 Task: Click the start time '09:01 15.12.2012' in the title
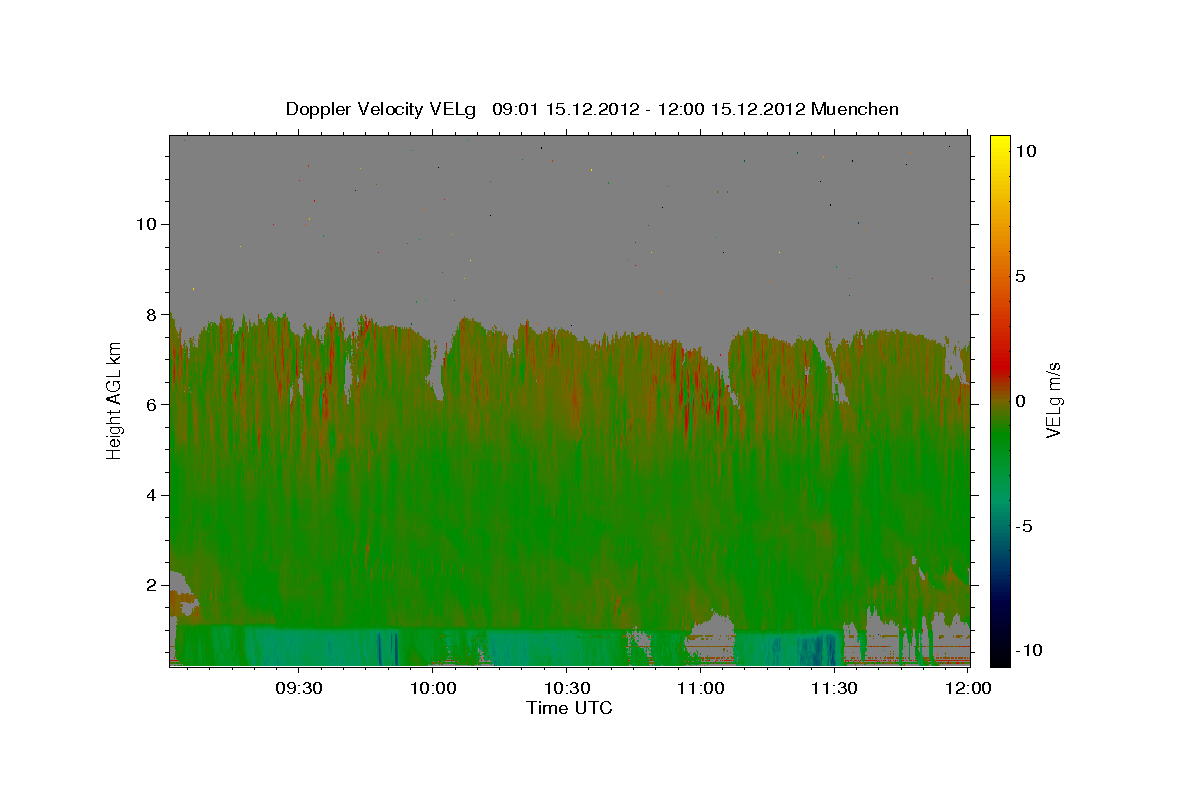click(564, 109)
